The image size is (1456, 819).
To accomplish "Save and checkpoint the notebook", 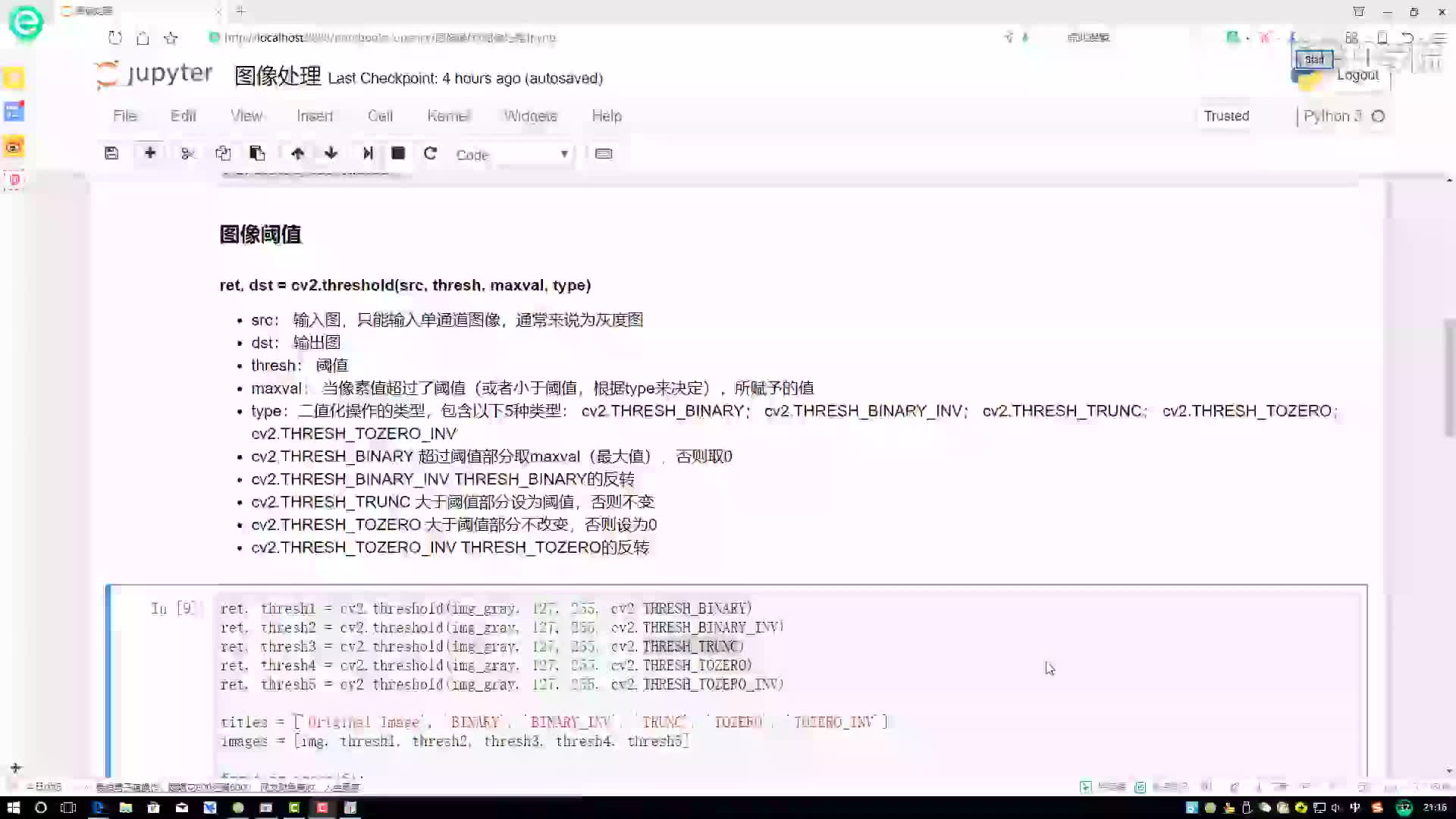I will (x=111, y=153).
